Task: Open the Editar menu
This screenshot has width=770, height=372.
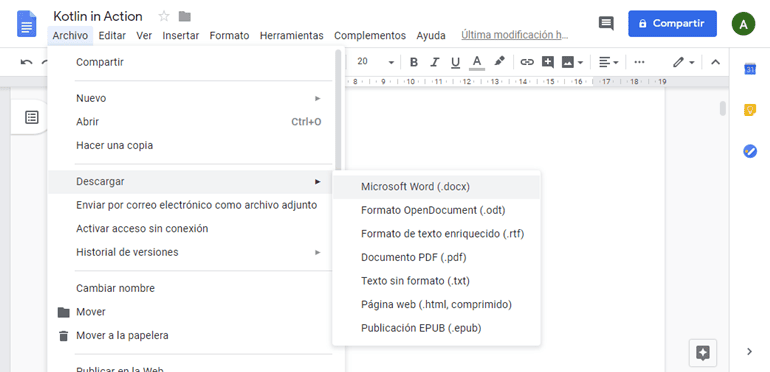Action: [112, 35]
